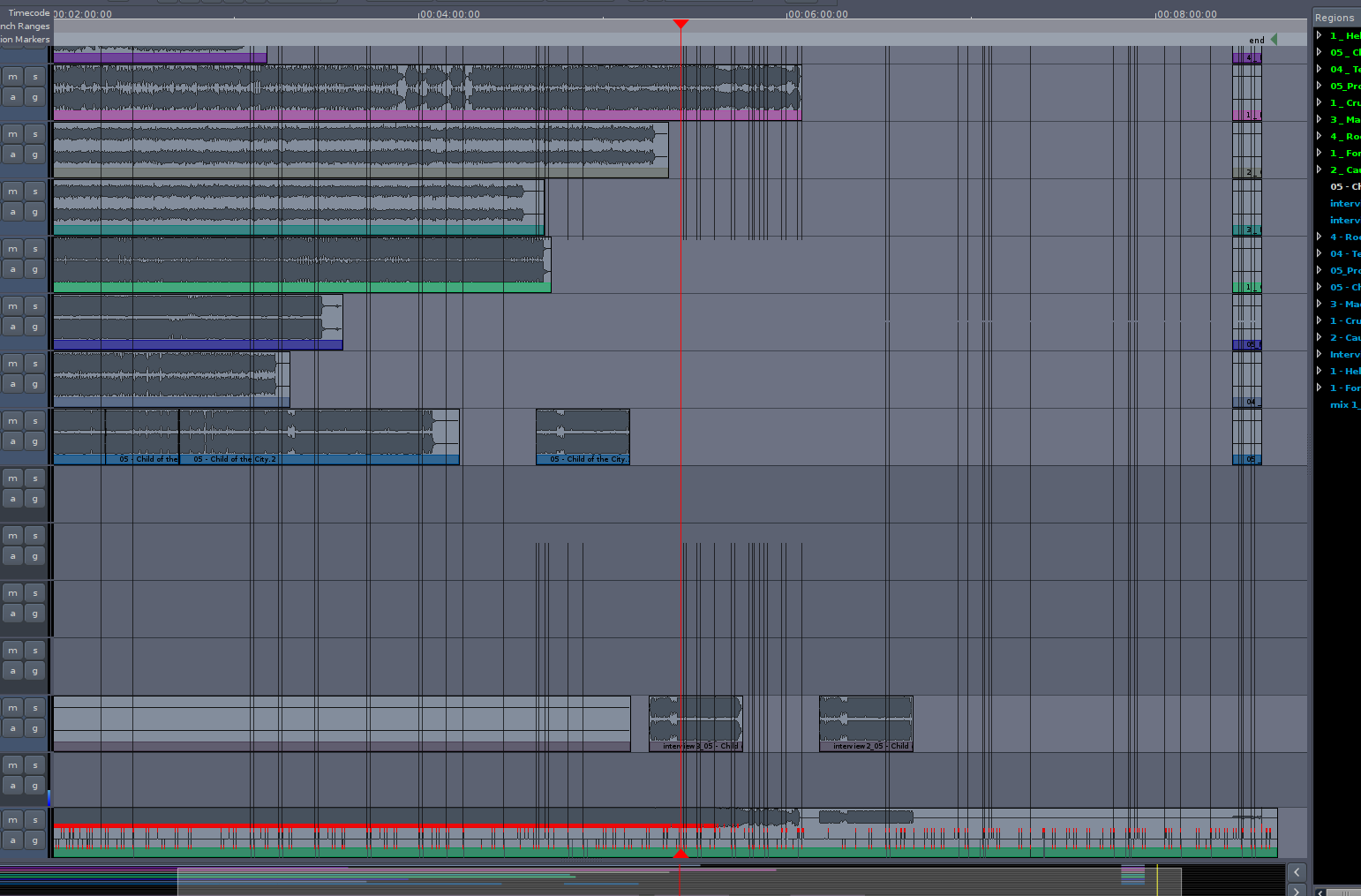
Task: Expand the green "1_ Hel" region entry
Action: click(1320, 35)
